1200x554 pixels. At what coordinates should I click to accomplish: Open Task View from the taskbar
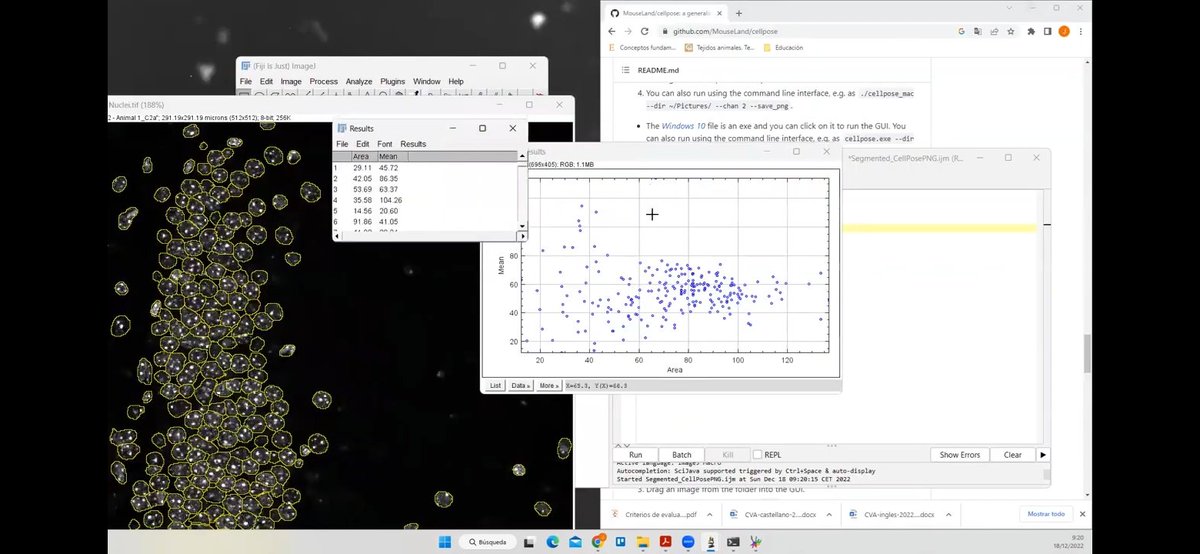(x=528, y=542)
